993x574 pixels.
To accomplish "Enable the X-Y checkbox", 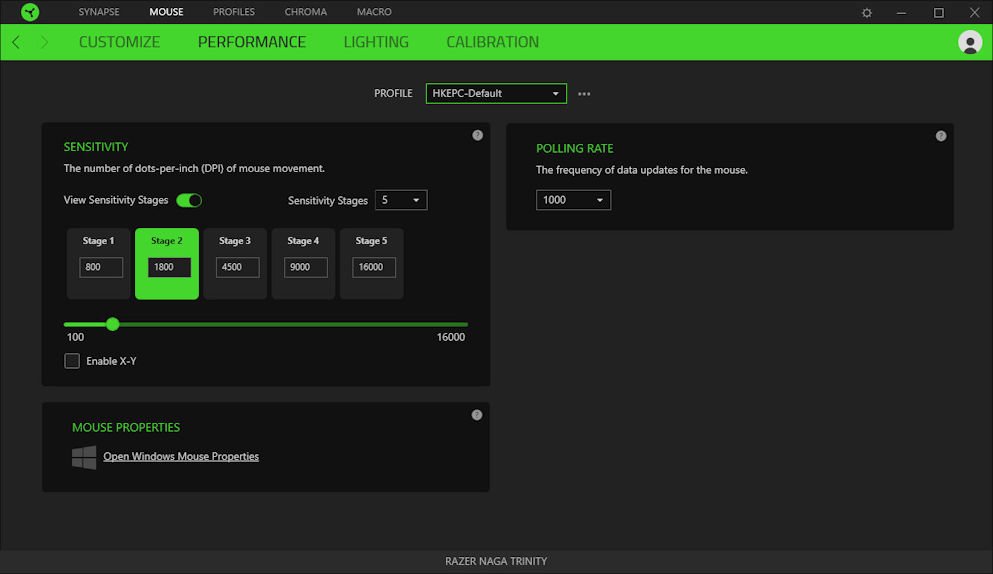I will [x=72, y=361].
